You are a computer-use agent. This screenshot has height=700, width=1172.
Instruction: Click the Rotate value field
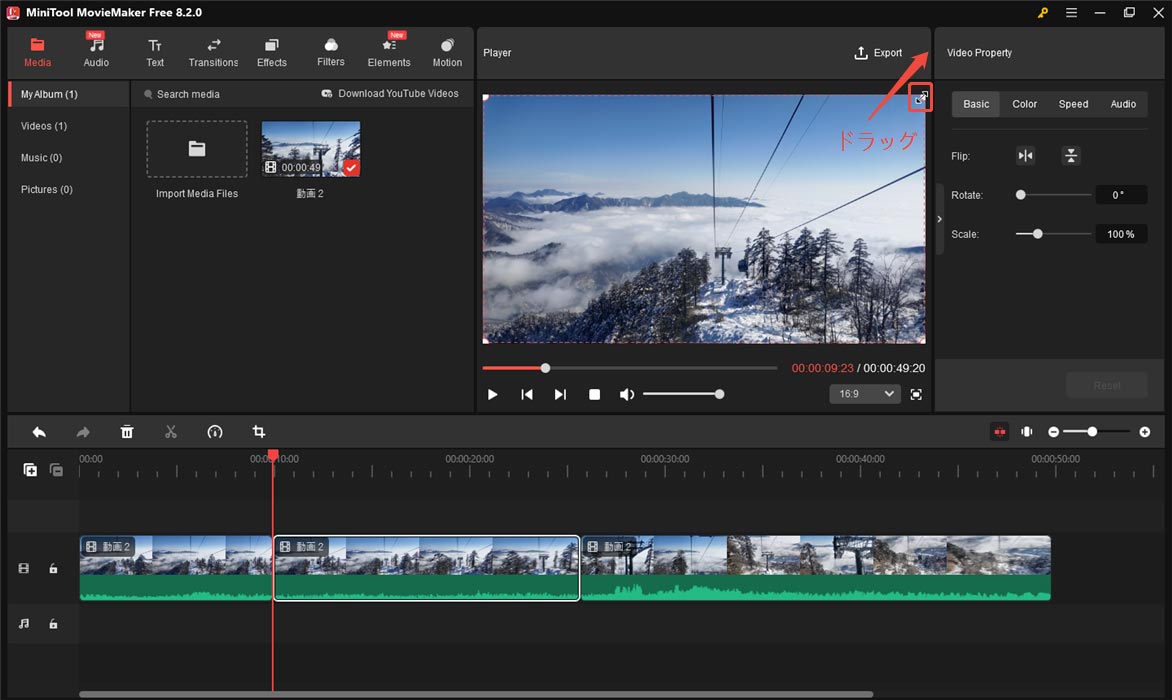1120,195
